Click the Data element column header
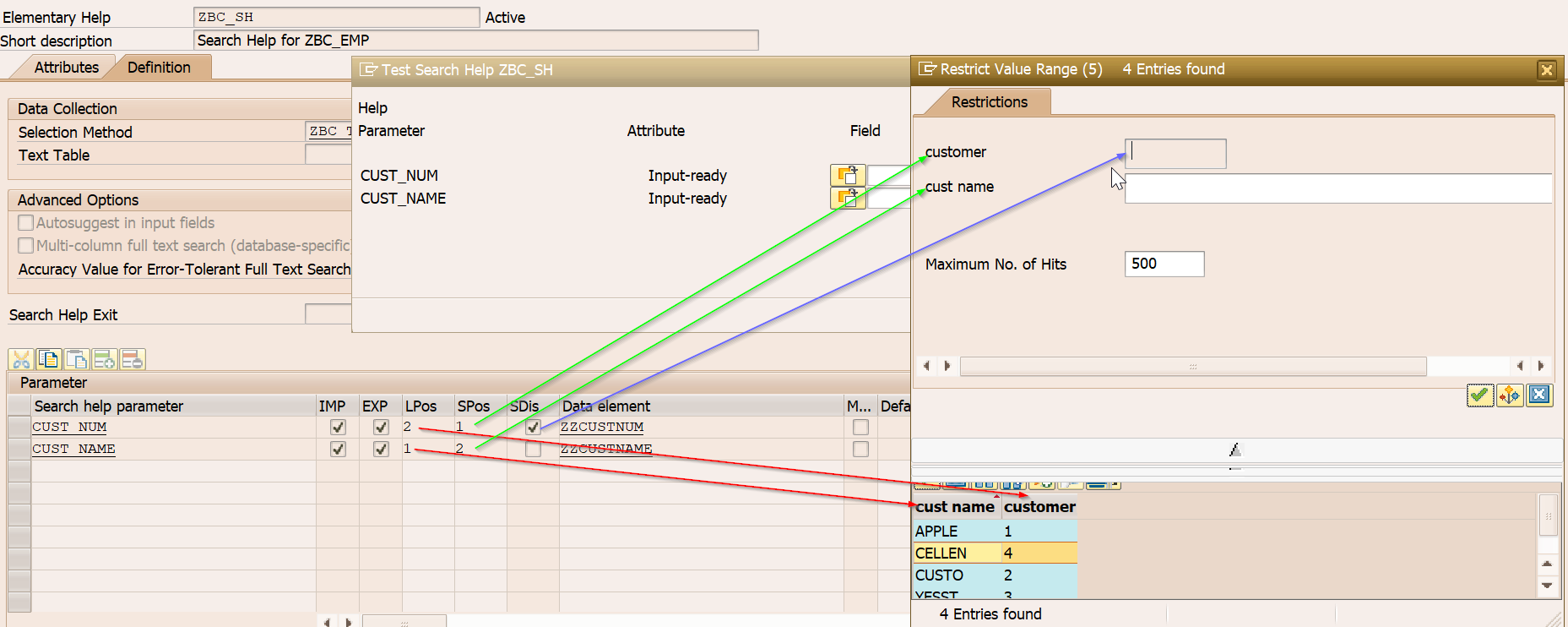The height and width of the screenshot is (627, 1568). [701, 406]
